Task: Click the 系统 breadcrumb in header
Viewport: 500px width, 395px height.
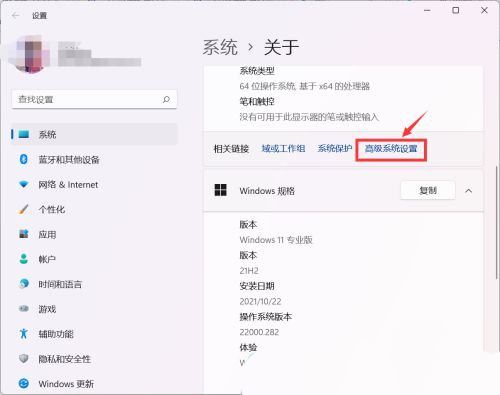Action: coord(220,47)
